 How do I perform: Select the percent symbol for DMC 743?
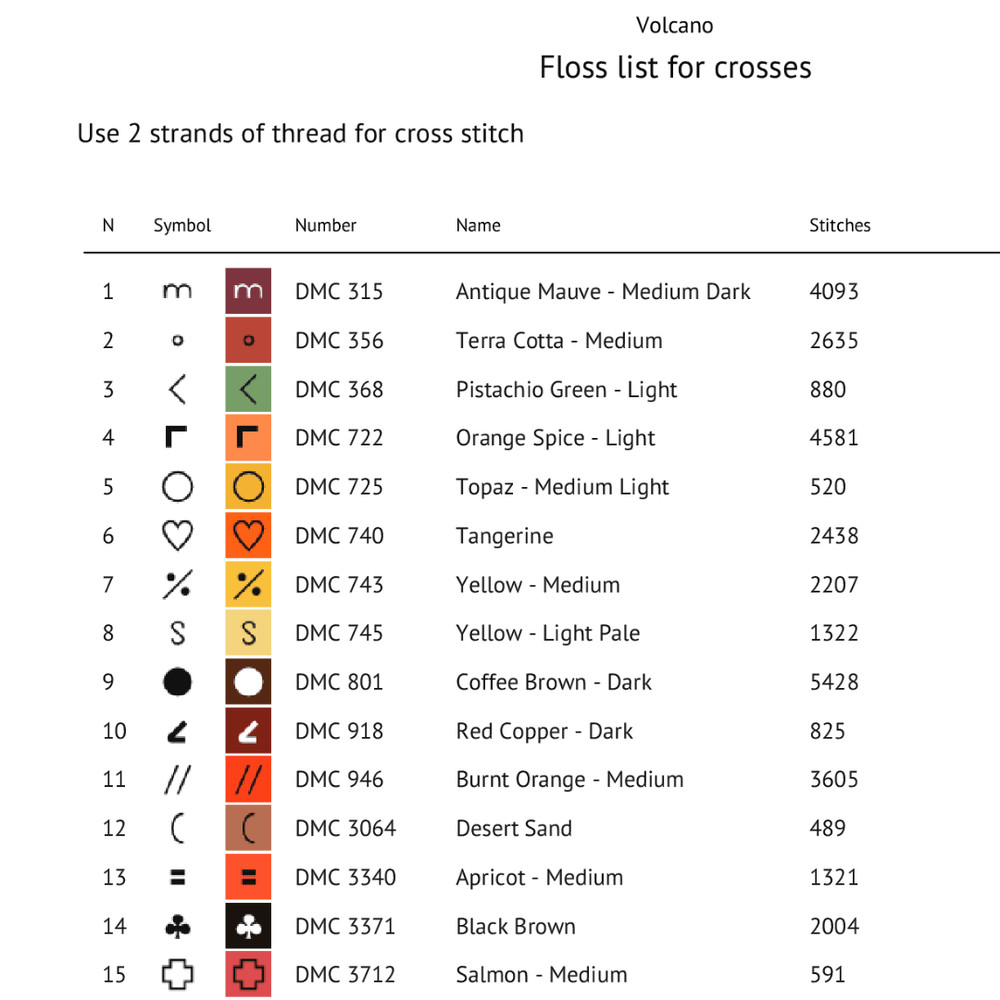pyautogui.click(x=177, y=585)
